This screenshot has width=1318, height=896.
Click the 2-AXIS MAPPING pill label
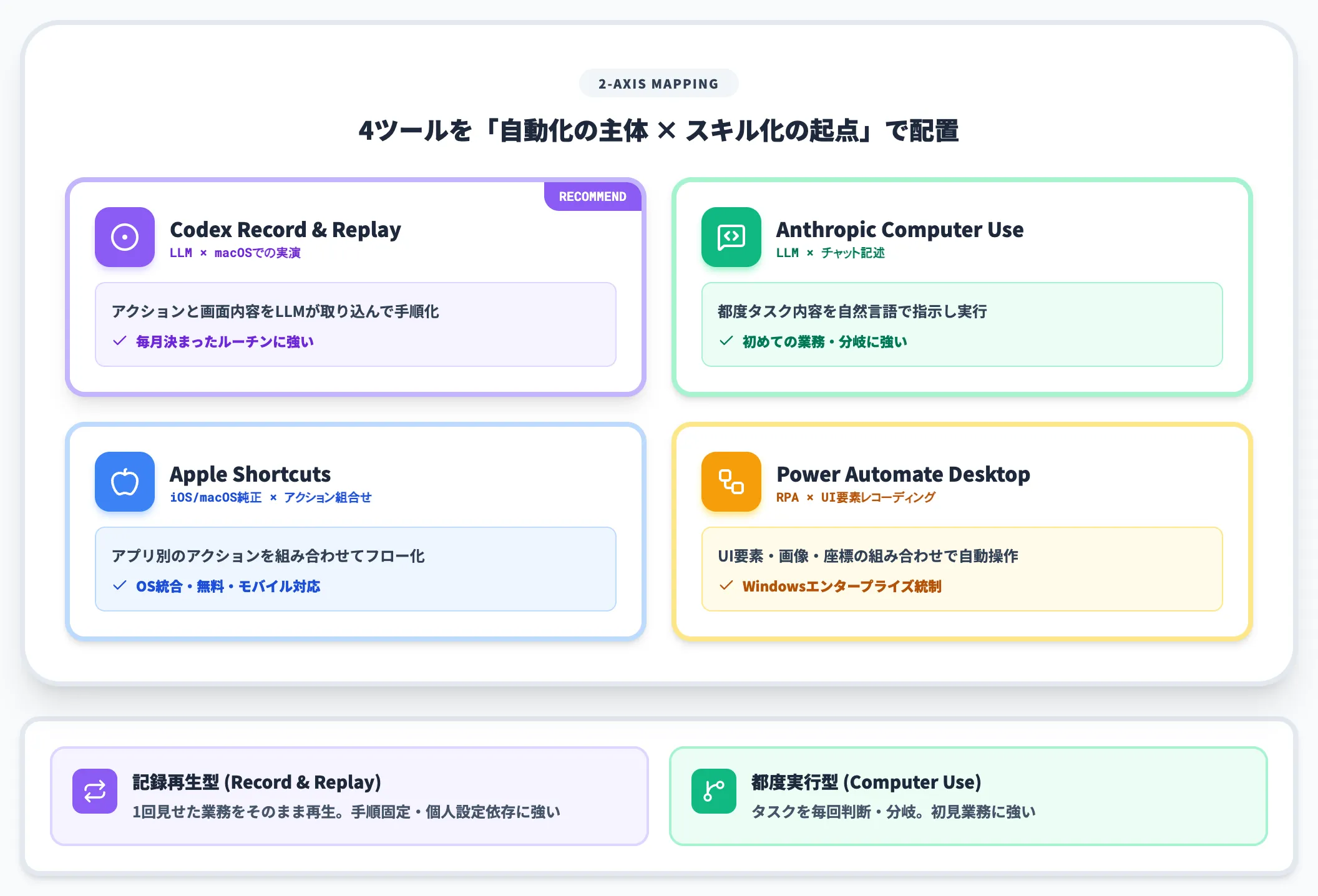[659, 84]
